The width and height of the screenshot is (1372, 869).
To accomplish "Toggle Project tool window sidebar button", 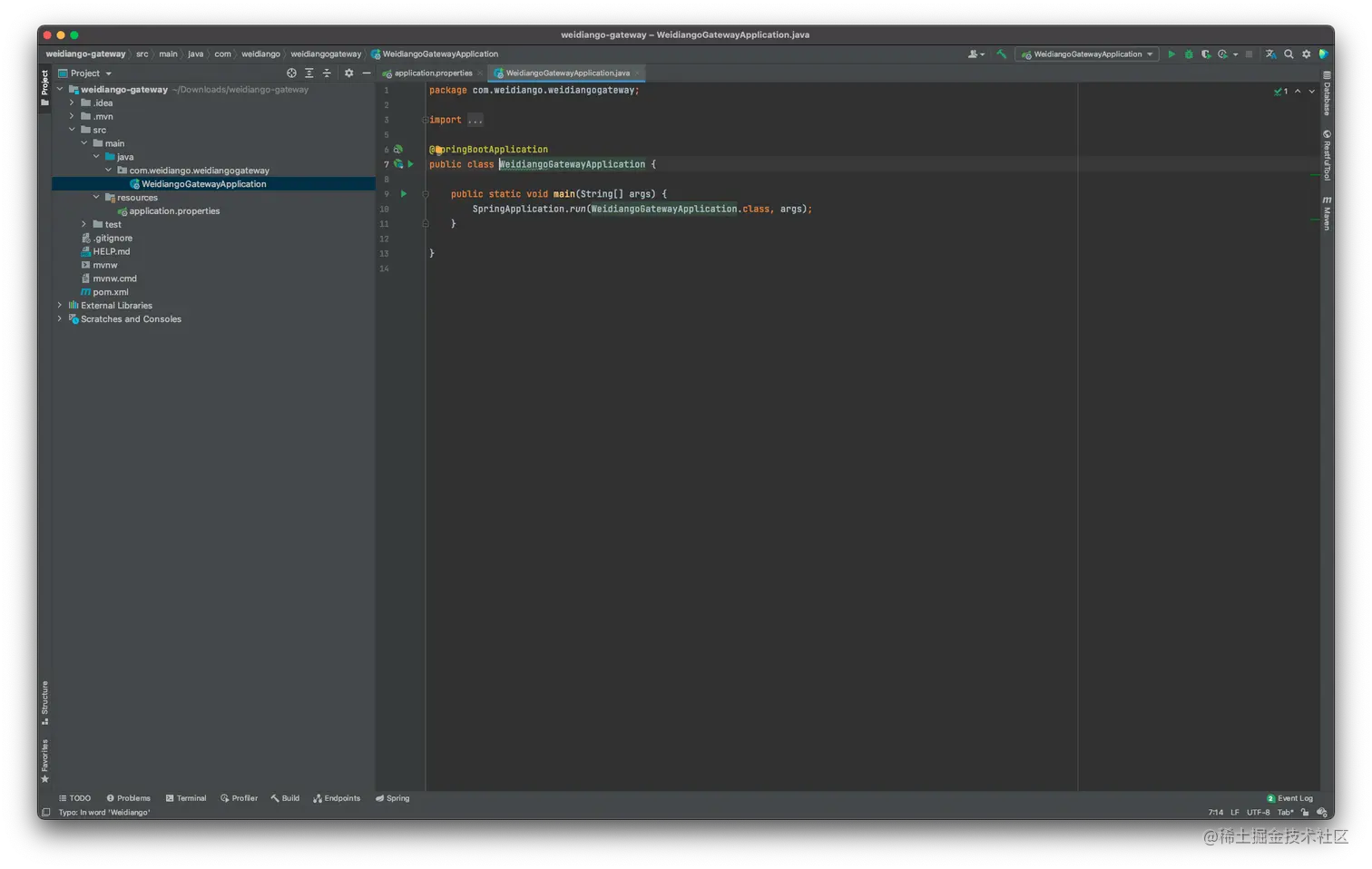I will click(44, 87).
